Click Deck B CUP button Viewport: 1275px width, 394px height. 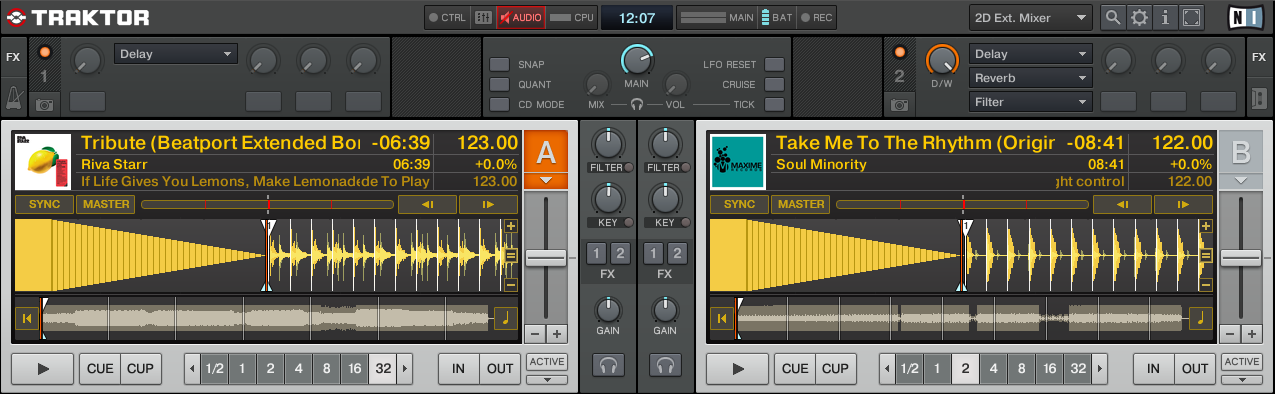pyautogui.click(x=836, y=368)
